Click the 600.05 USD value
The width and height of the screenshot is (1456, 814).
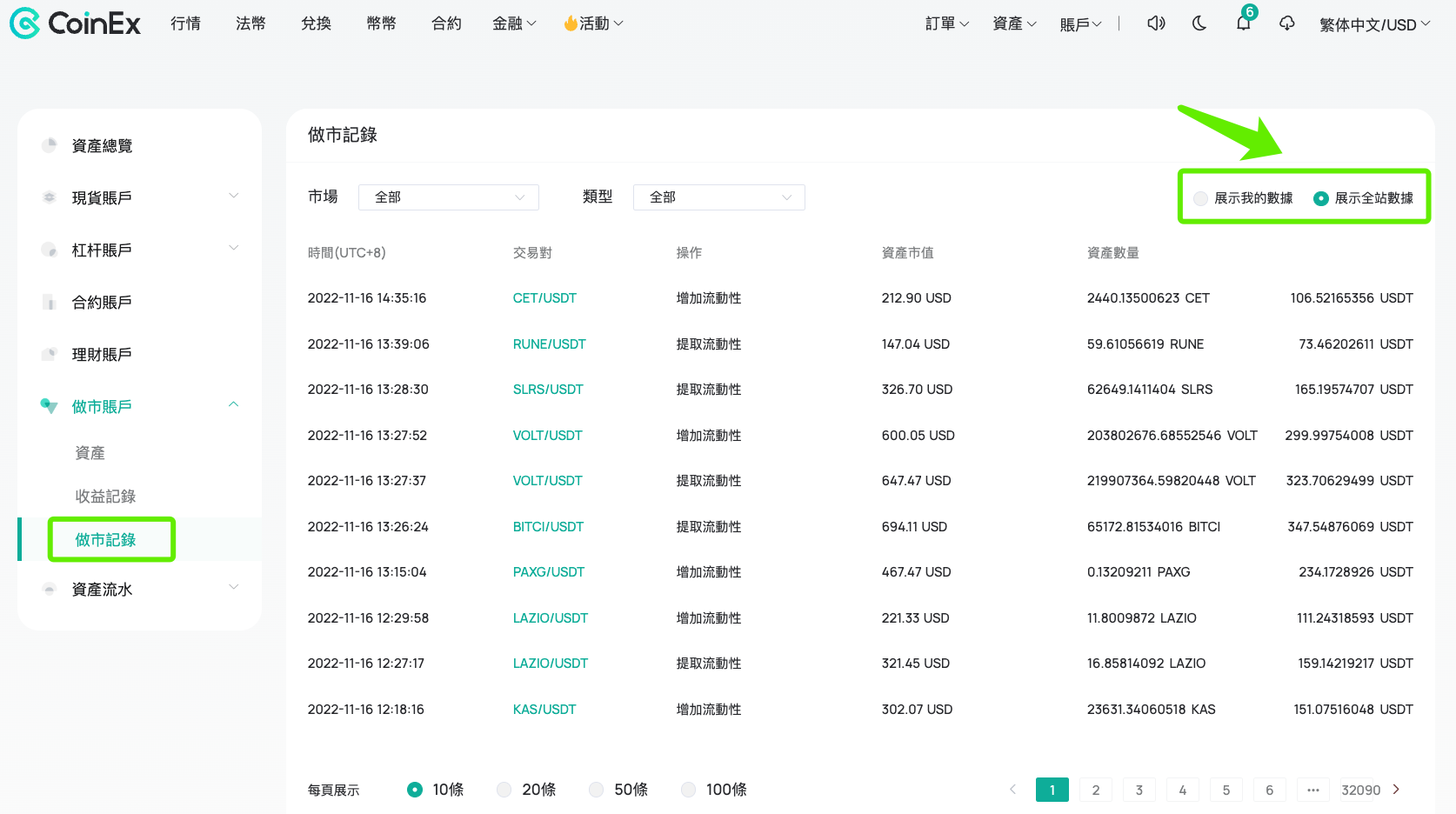[x=918, y=436]
